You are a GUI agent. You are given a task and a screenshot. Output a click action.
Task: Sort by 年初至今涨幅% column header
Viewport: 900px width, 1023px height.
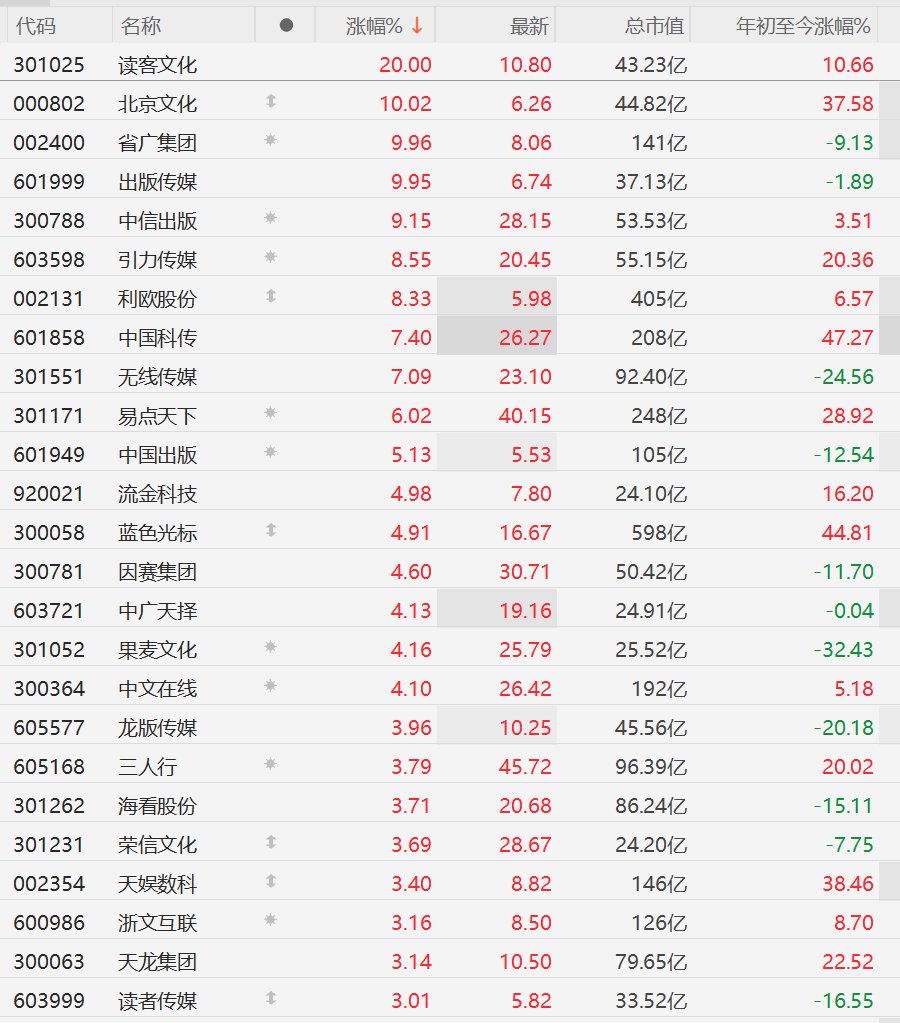click(x=803, y=26)
